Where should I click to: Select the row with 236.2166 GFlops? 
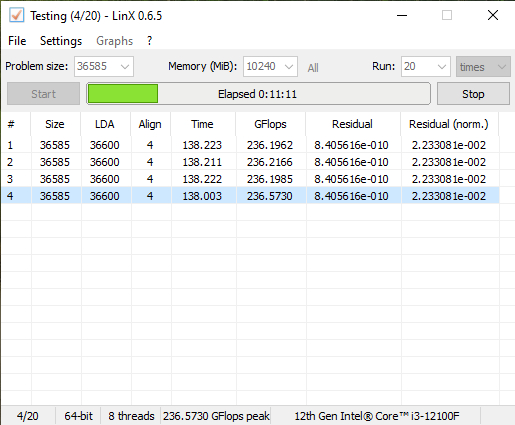pyautogui.click(x=250, y=162)
